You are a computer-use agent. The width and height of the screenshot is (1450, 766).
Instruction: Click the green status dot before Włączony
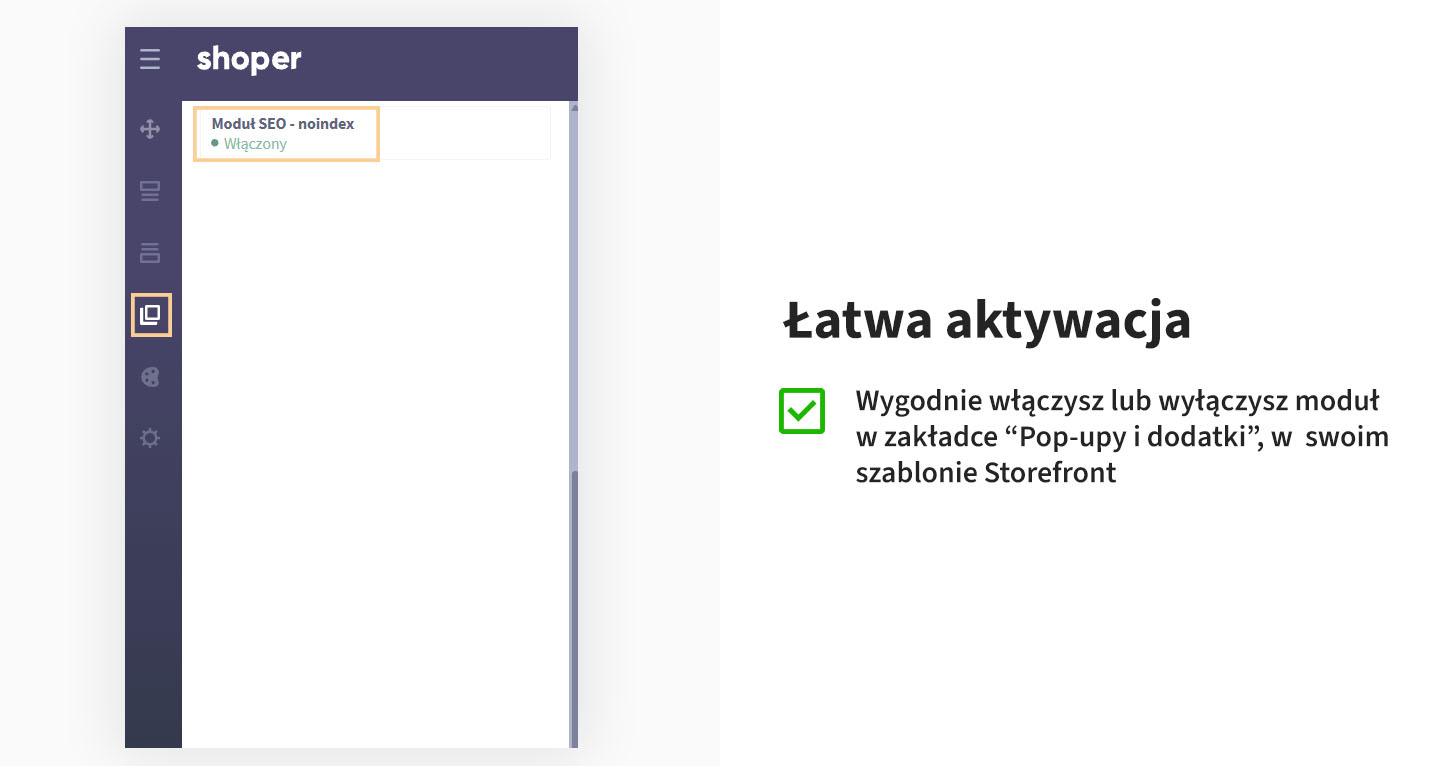[x=215, y=143]
